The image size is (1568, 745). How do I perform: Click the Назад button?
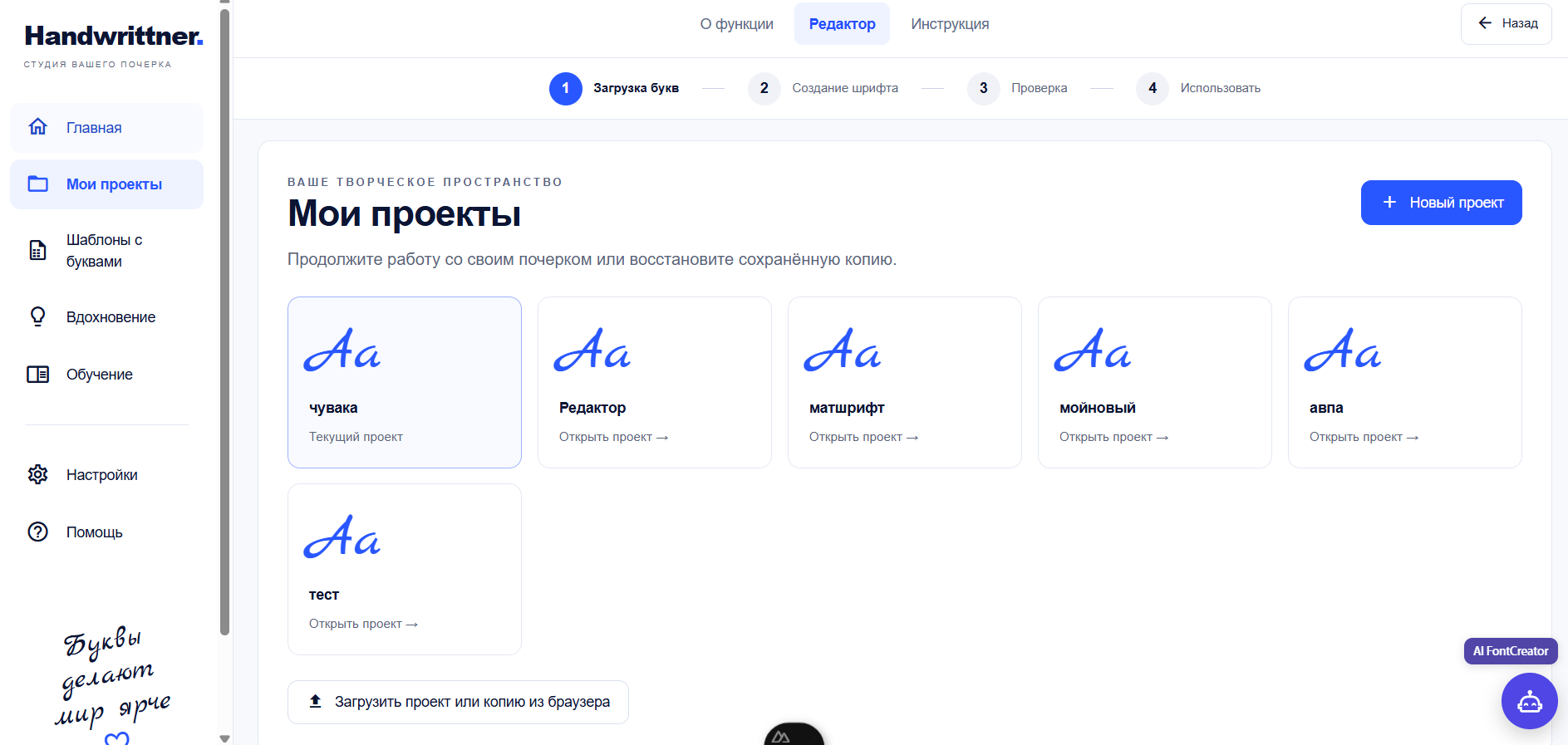click(x=1506, y=23)
